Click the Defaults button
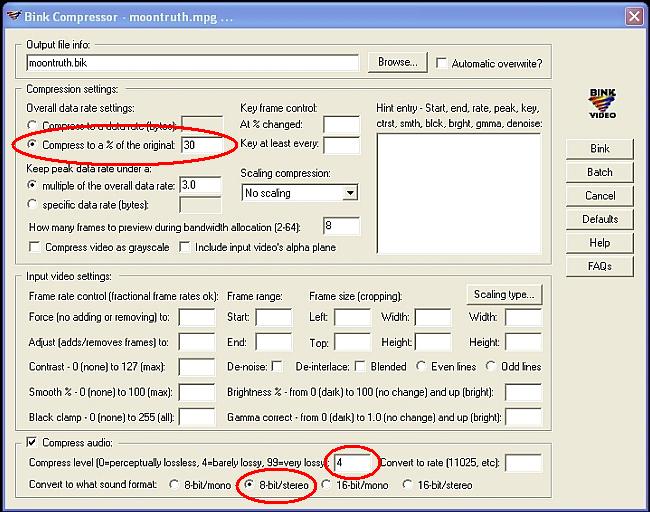This screenshot has height=512, width=650. 599,219
